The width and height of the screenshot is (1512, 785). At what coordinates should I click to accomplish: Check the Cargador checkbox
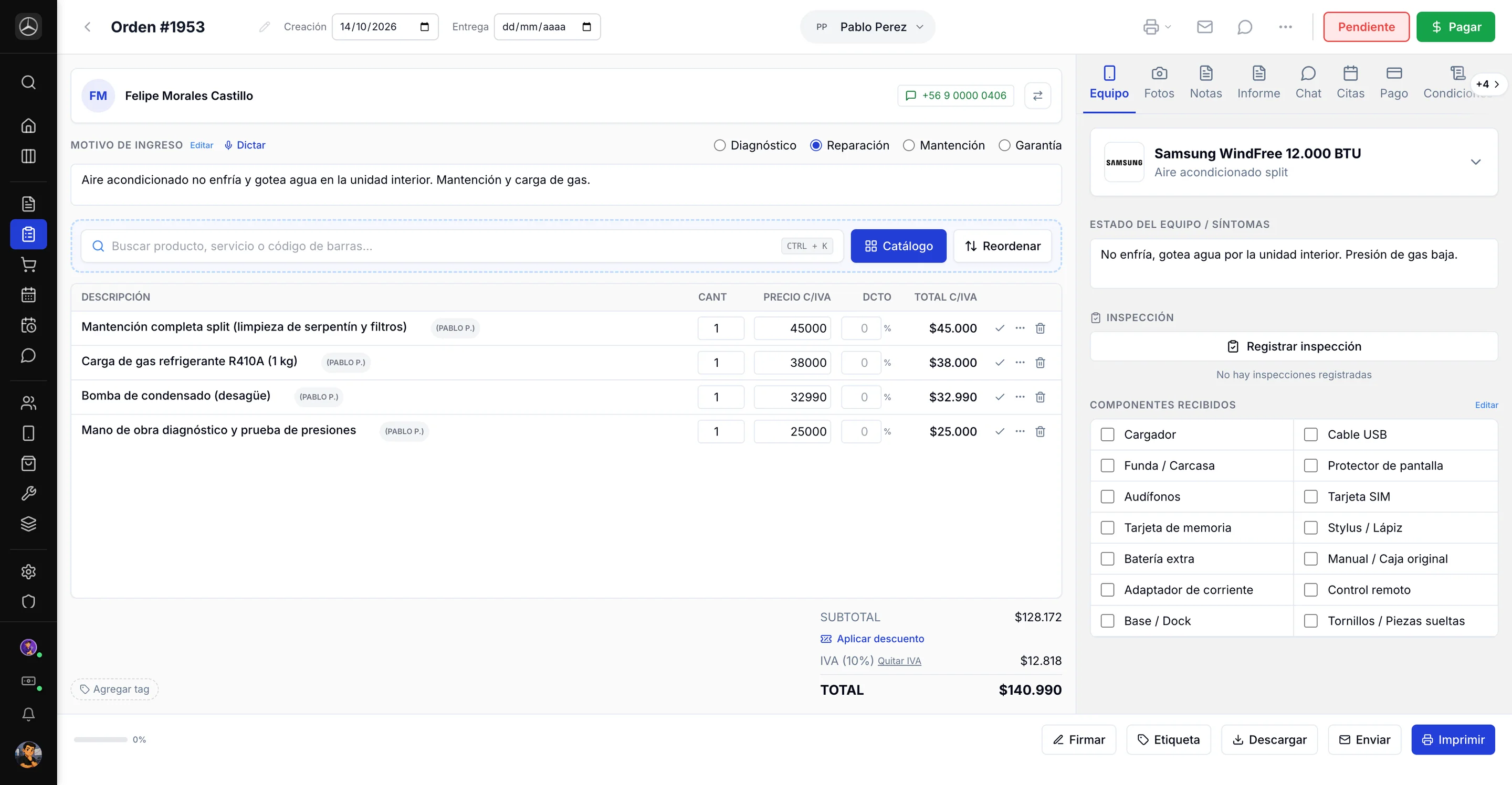tap(1107, 434)
